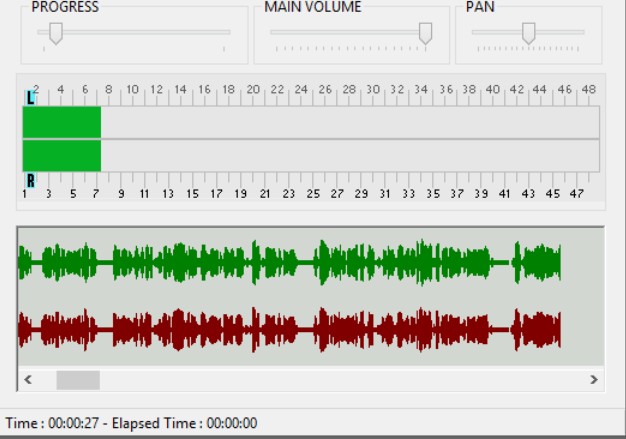The width and height of the screenshot is (626, 439).
Task: Click the right scroll arrow under waveform
Action: [594, 380]
